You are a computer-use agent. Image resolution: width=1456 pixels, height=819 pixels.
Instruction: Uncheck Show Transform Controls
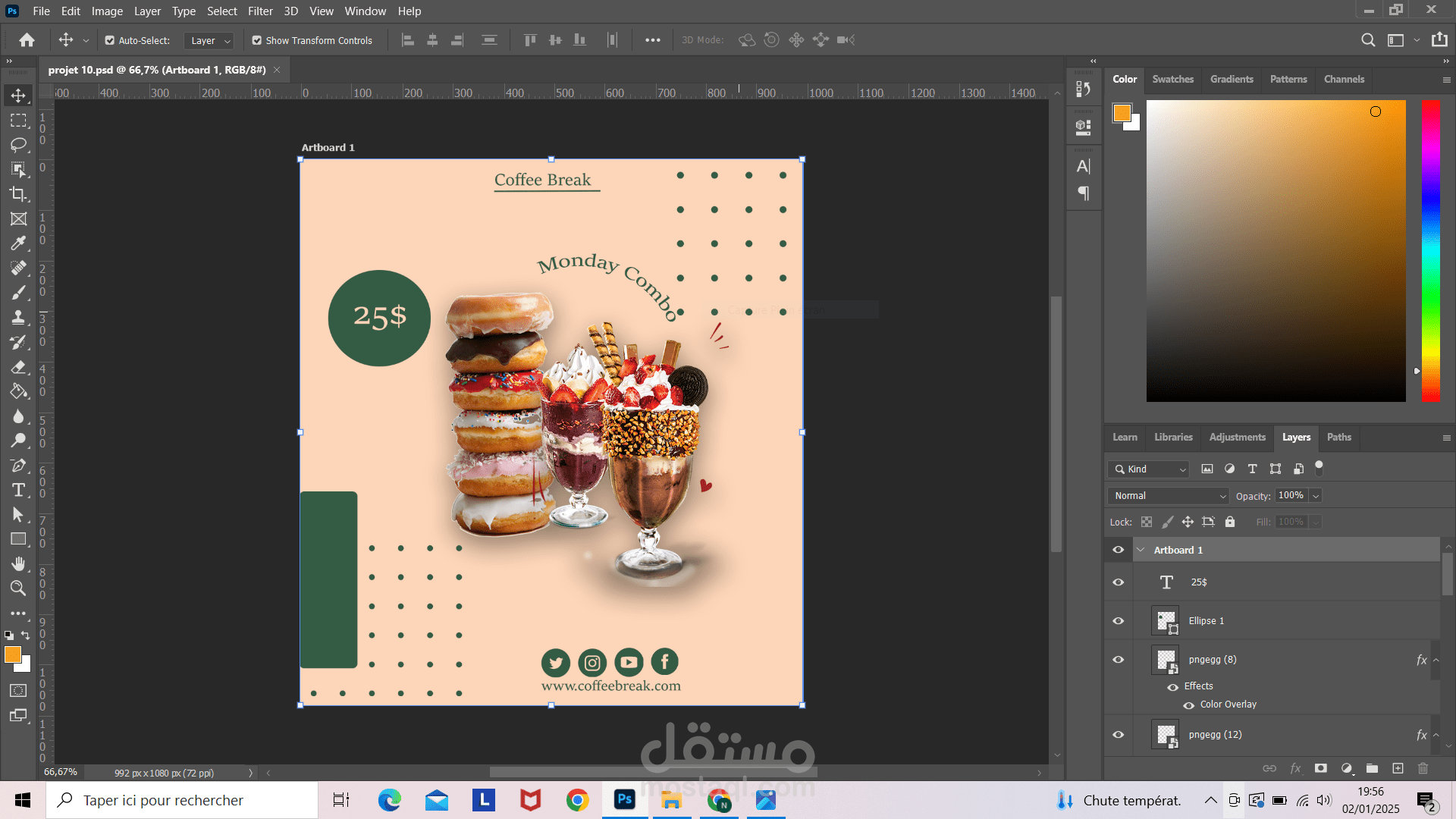(x=257, y=40)
